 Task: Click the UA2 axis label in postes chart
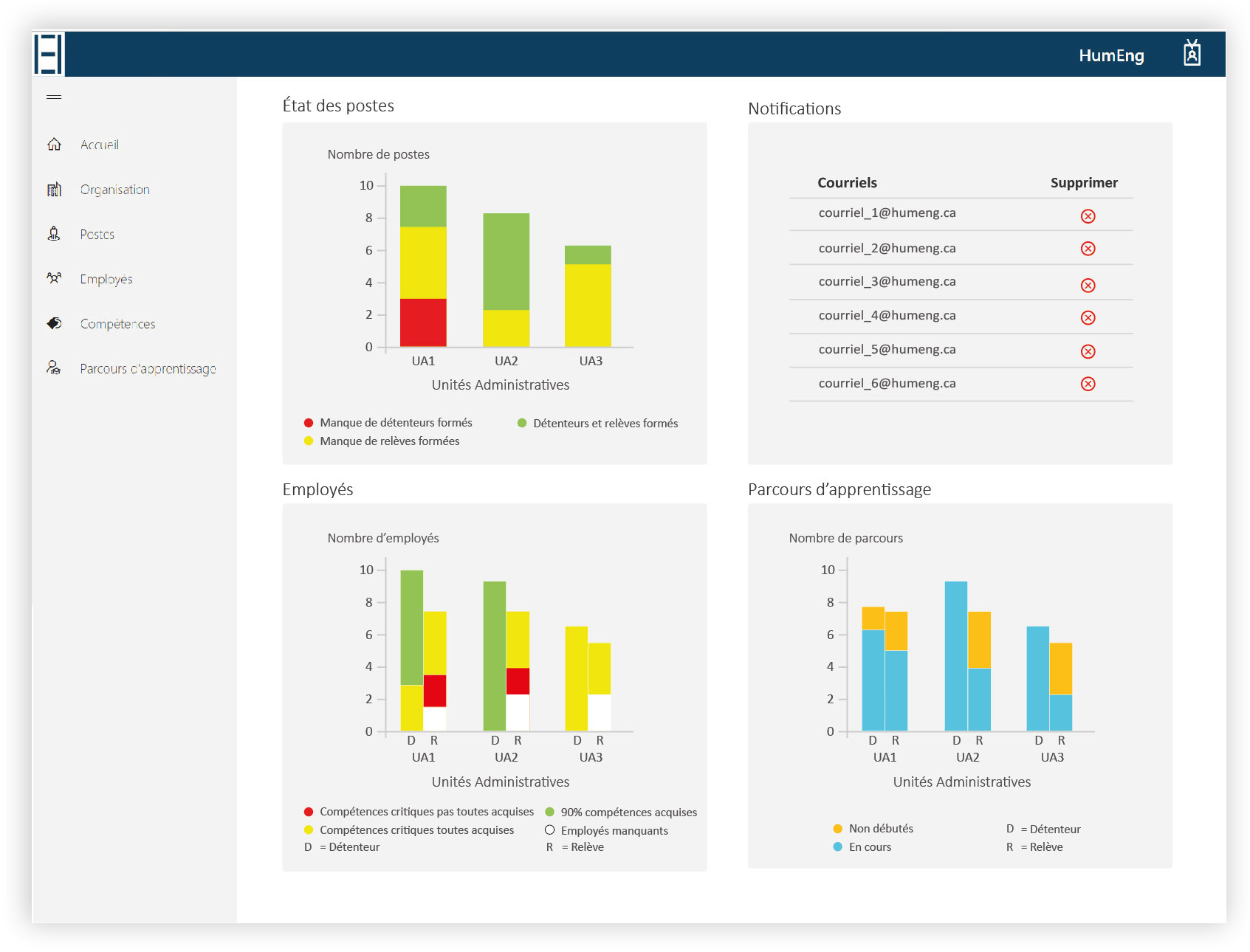(506, 361)
